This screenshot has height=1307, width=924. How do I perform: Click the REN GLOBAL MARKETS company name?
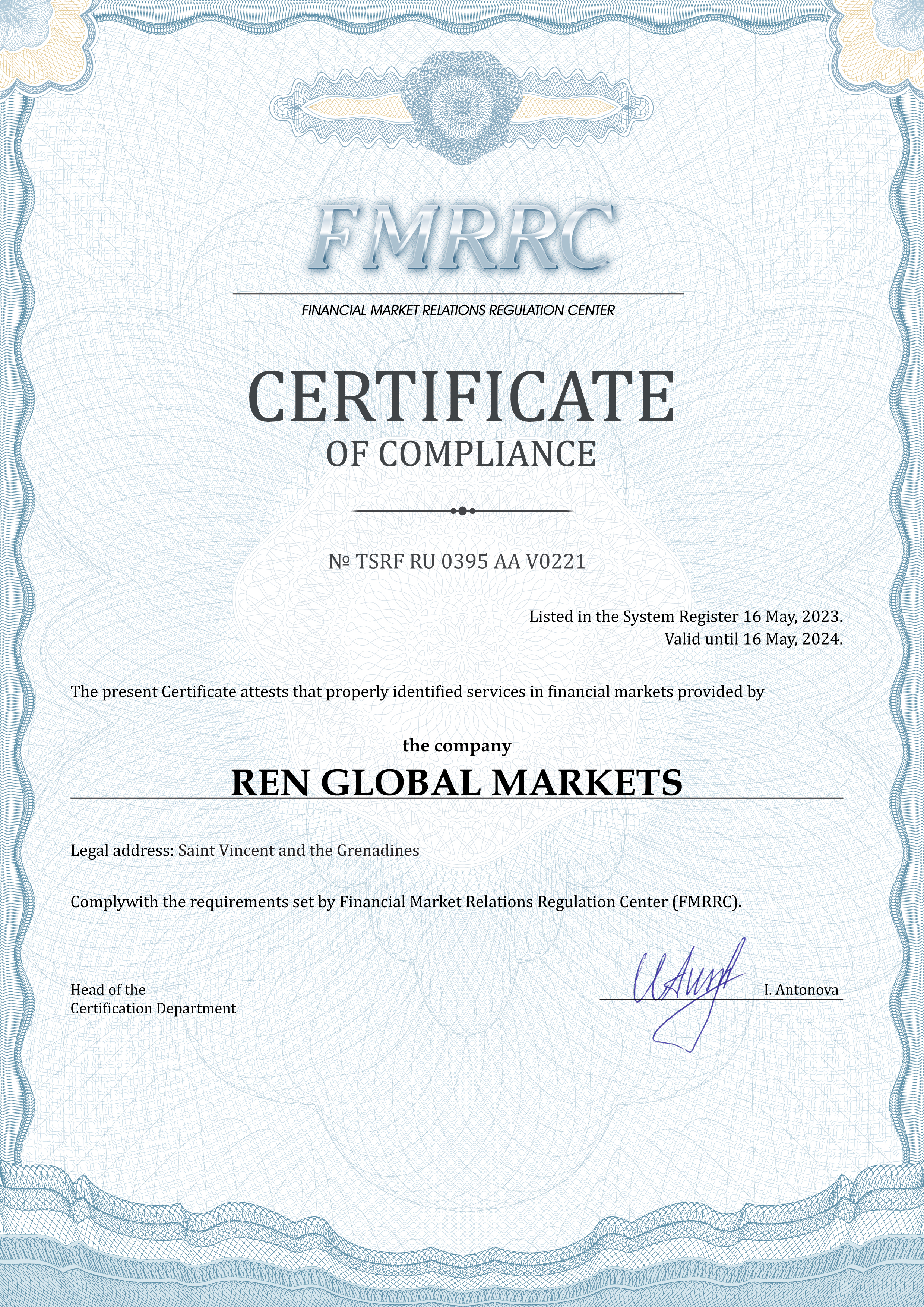click(456, 783)
